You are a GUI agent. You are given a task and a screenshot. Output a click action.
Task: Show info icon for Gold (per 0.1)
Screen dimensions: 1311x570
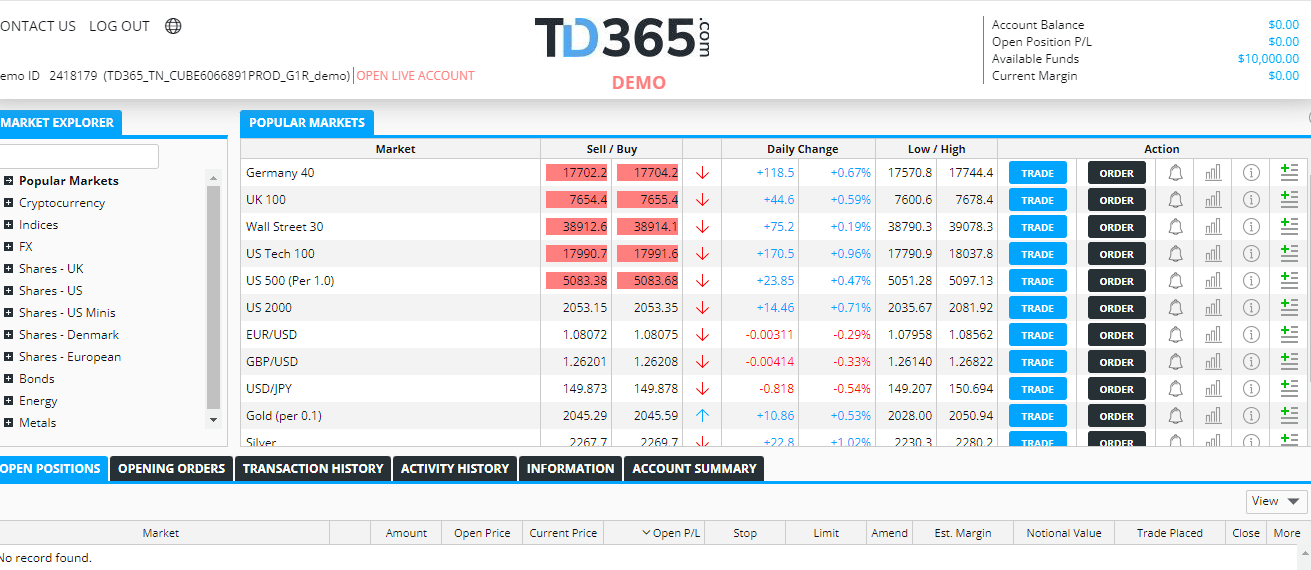(x=1251, y=416)
